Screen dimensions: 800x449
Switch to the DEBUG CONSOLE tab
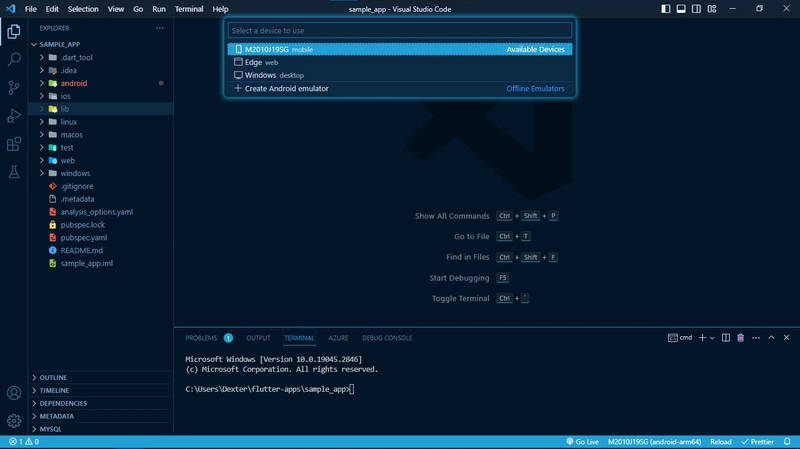386,338
